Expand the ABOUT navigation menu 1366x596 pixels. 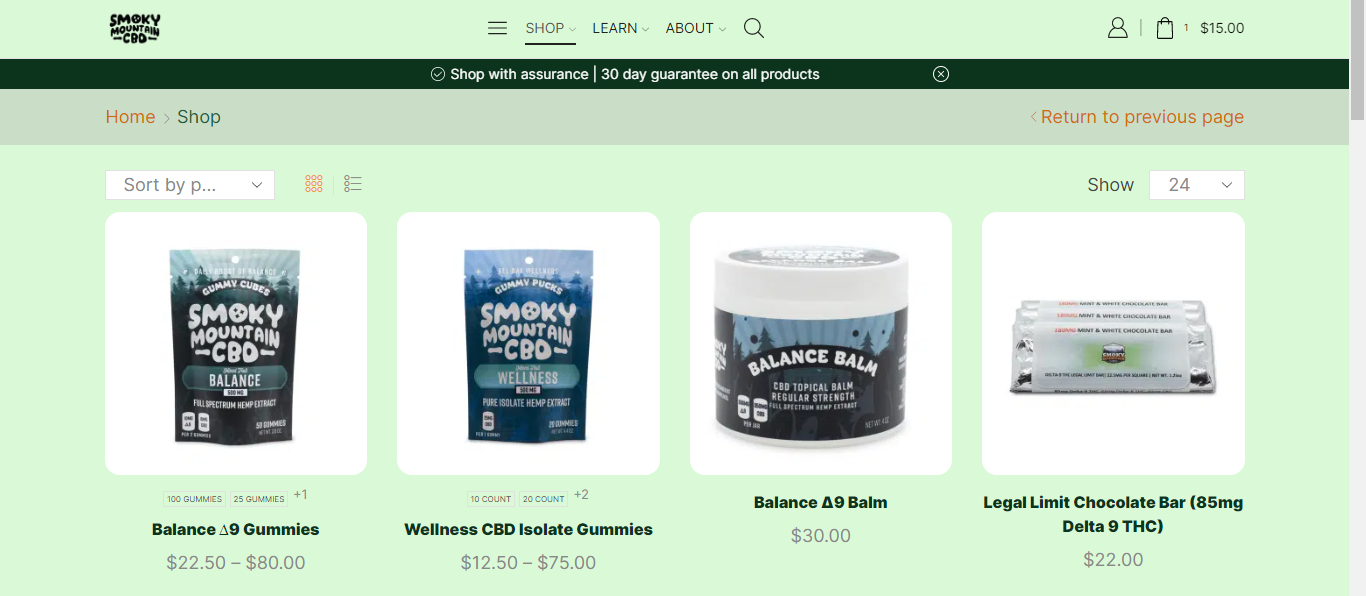coord(695,28)
